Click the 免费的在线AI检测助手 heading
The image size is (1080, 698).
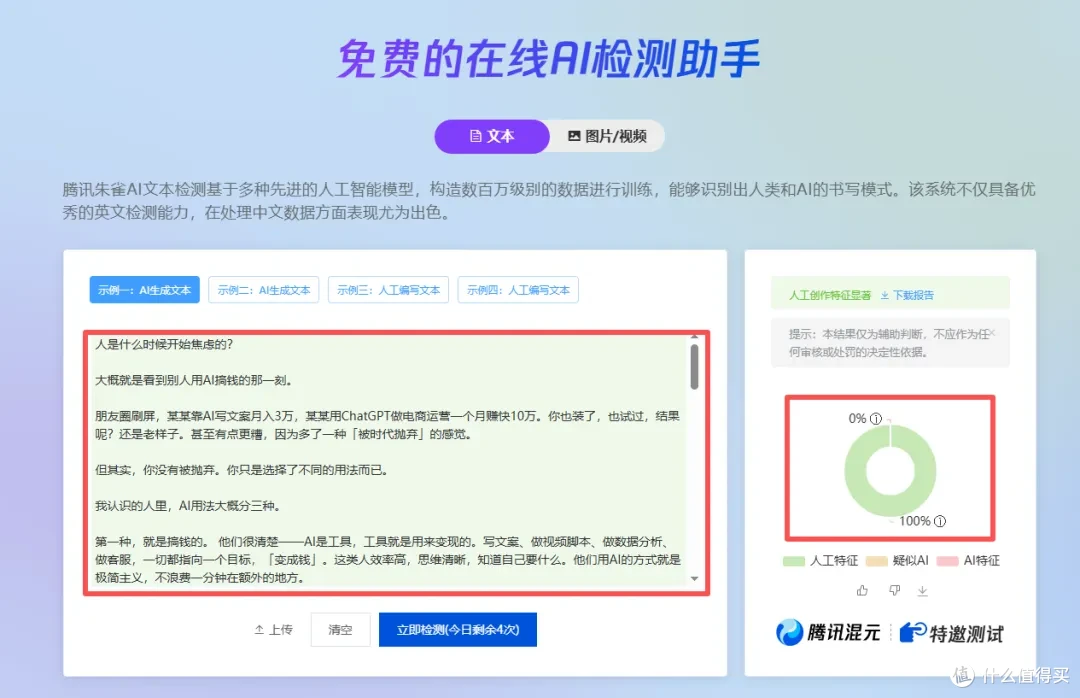pos(549,58)
